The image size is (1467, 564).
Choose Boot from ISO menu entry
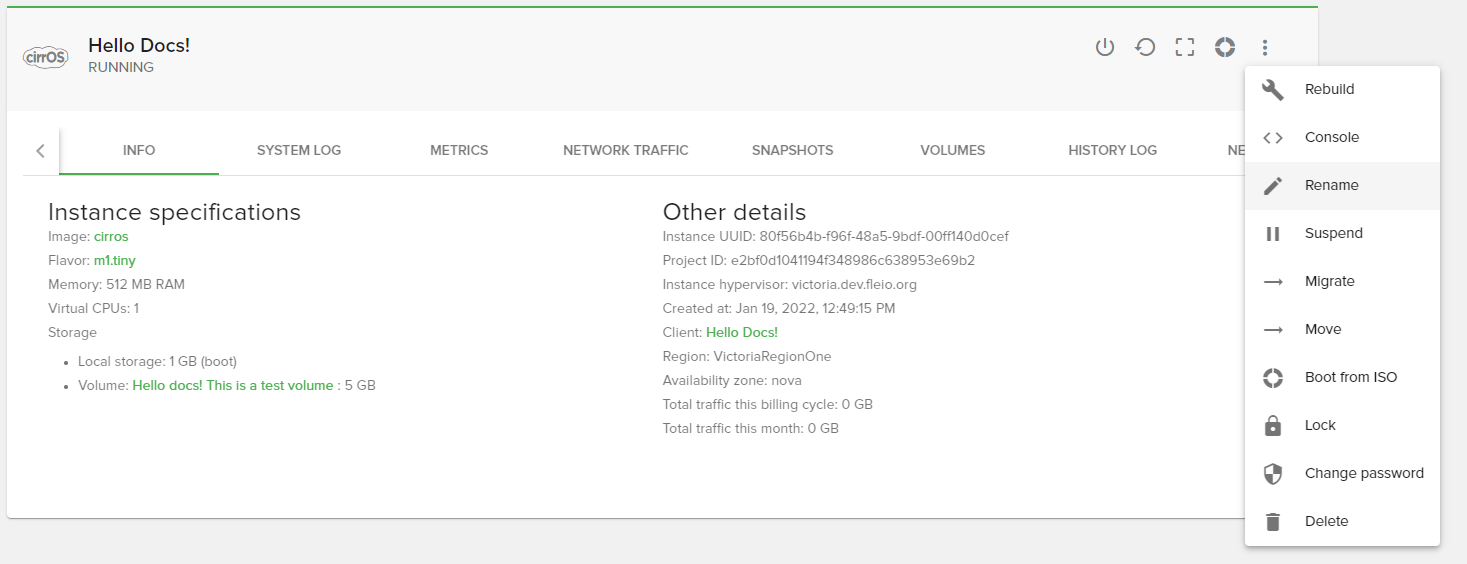(1350, 377)
